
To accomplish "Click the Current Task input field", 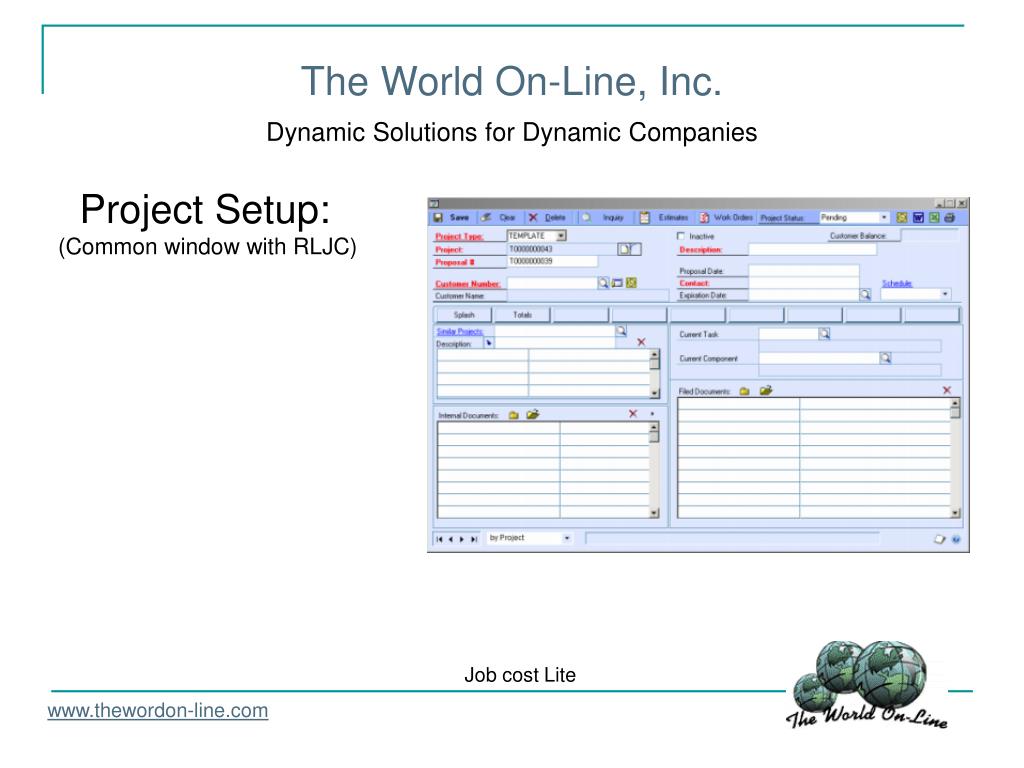I will [789, 334].
